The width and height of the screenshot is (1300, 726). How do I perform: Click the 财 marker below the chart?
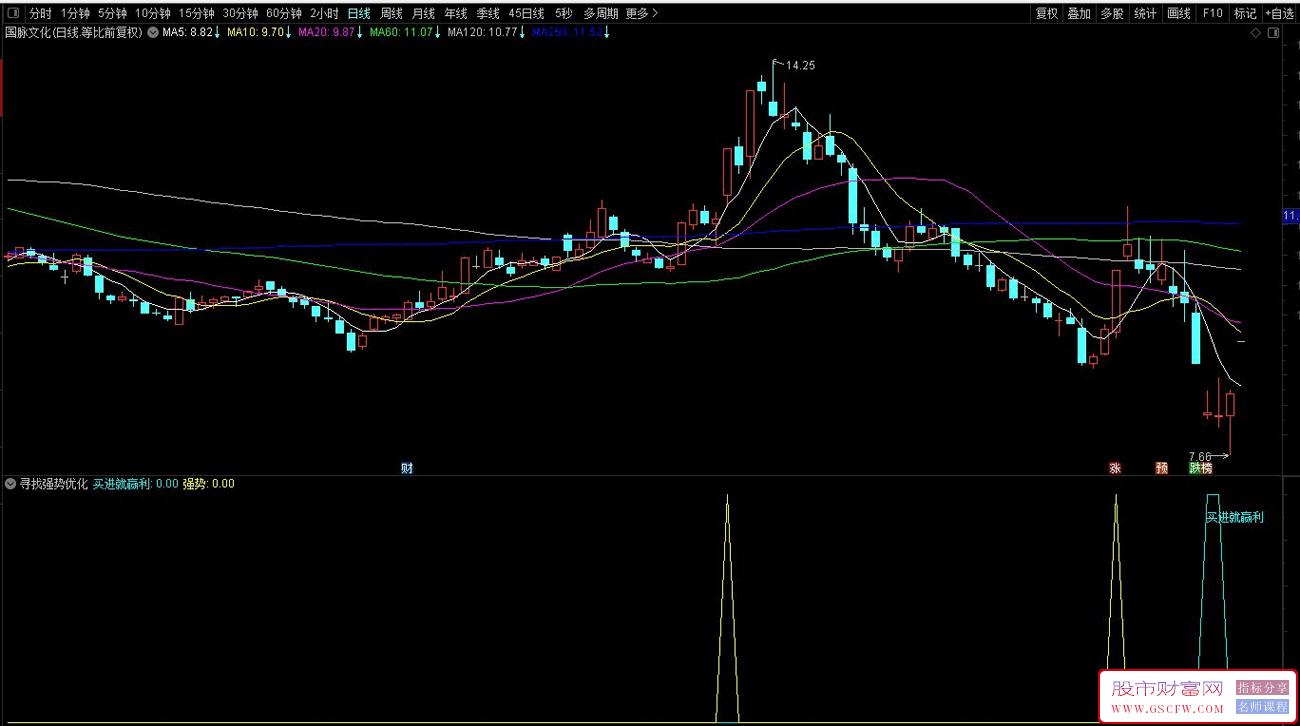[407, 468]
